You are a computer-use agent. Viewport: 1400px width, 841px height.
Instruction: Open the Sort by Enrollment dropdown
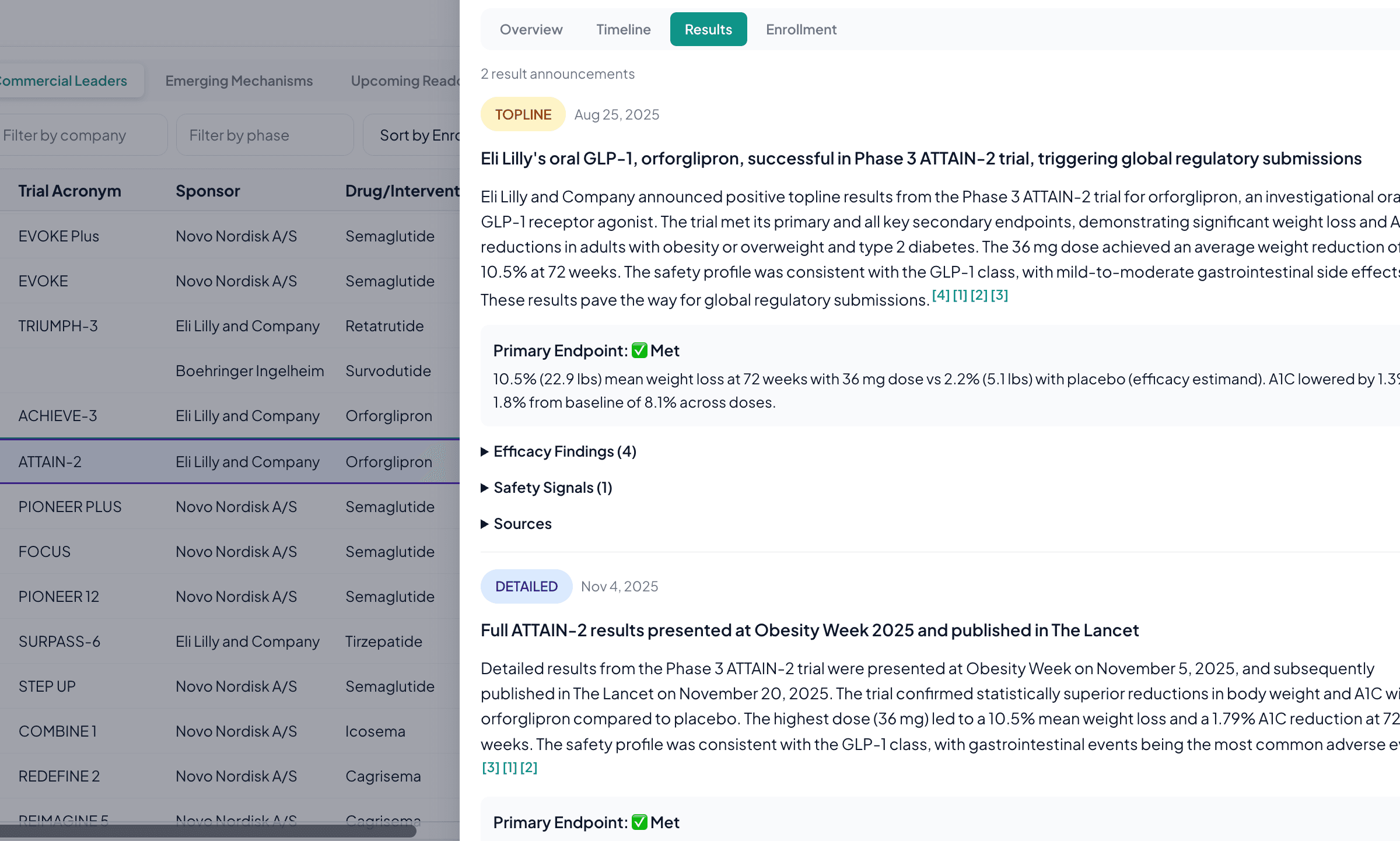pos(412,135)
